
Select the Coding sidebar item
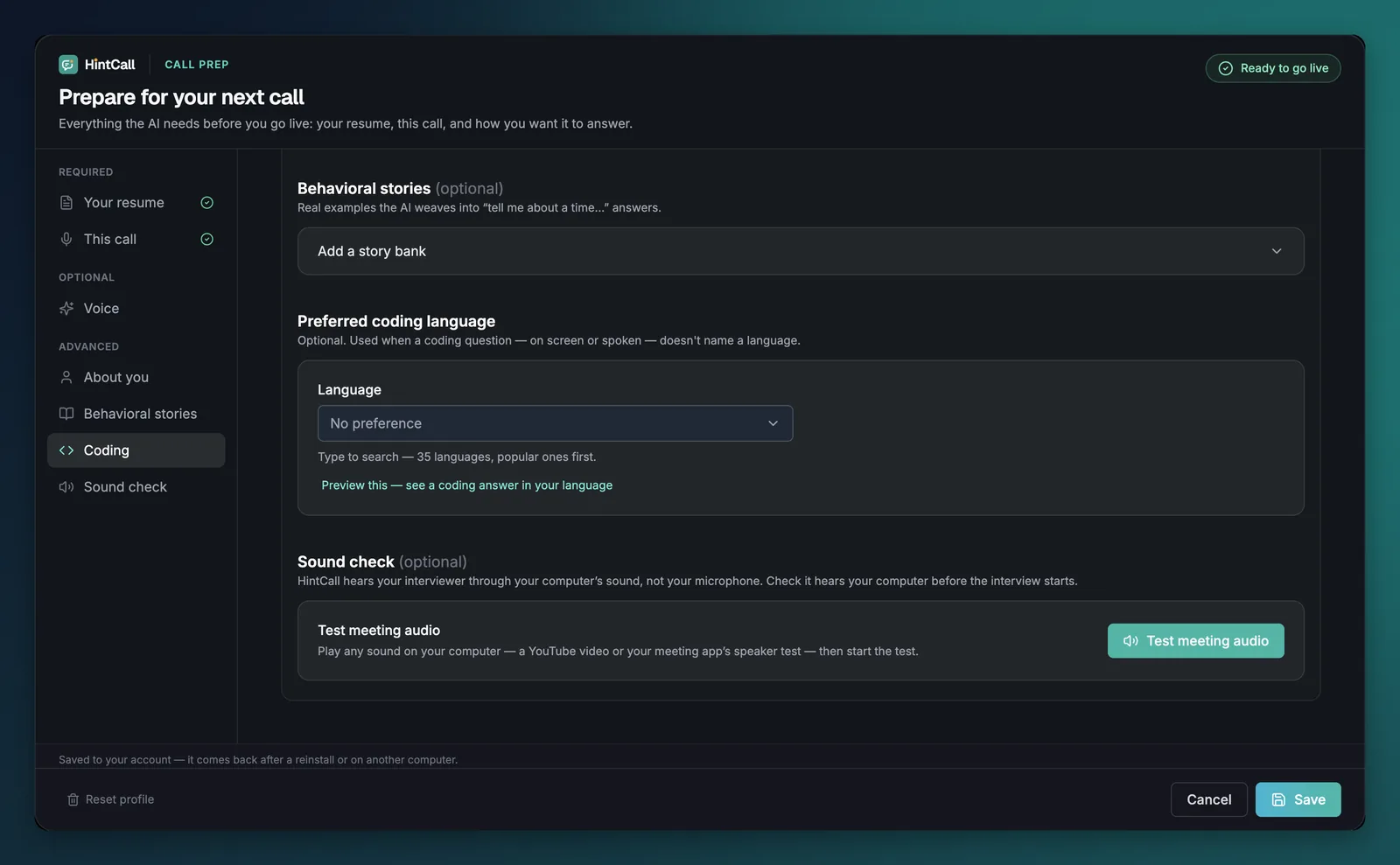tap(136, 450)
